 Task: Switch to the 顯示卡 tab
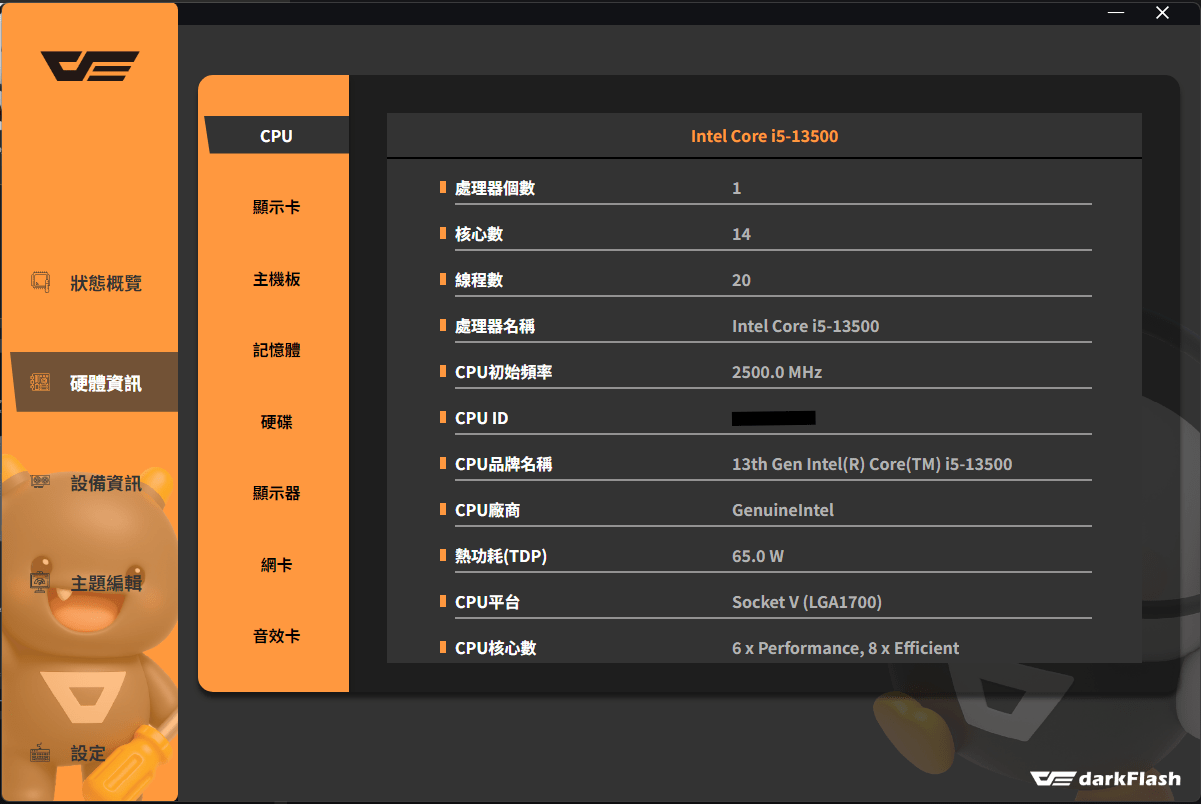[276, 207]
